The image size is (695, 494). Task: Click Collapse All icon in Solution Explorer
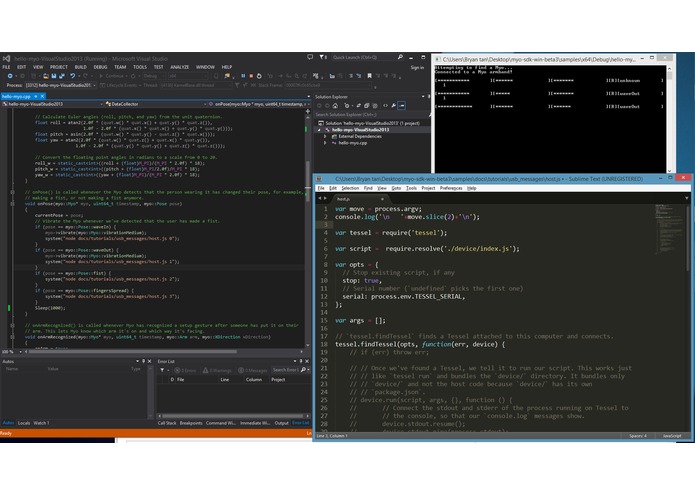(x=367, y=105)
